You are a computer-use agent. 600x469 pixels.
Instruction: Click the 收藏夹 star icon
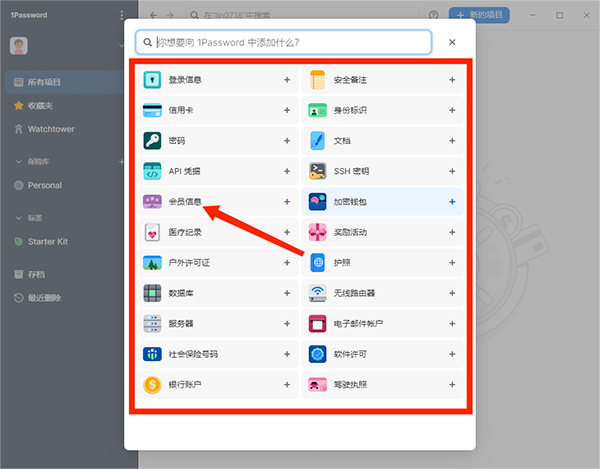pos(18,106)
